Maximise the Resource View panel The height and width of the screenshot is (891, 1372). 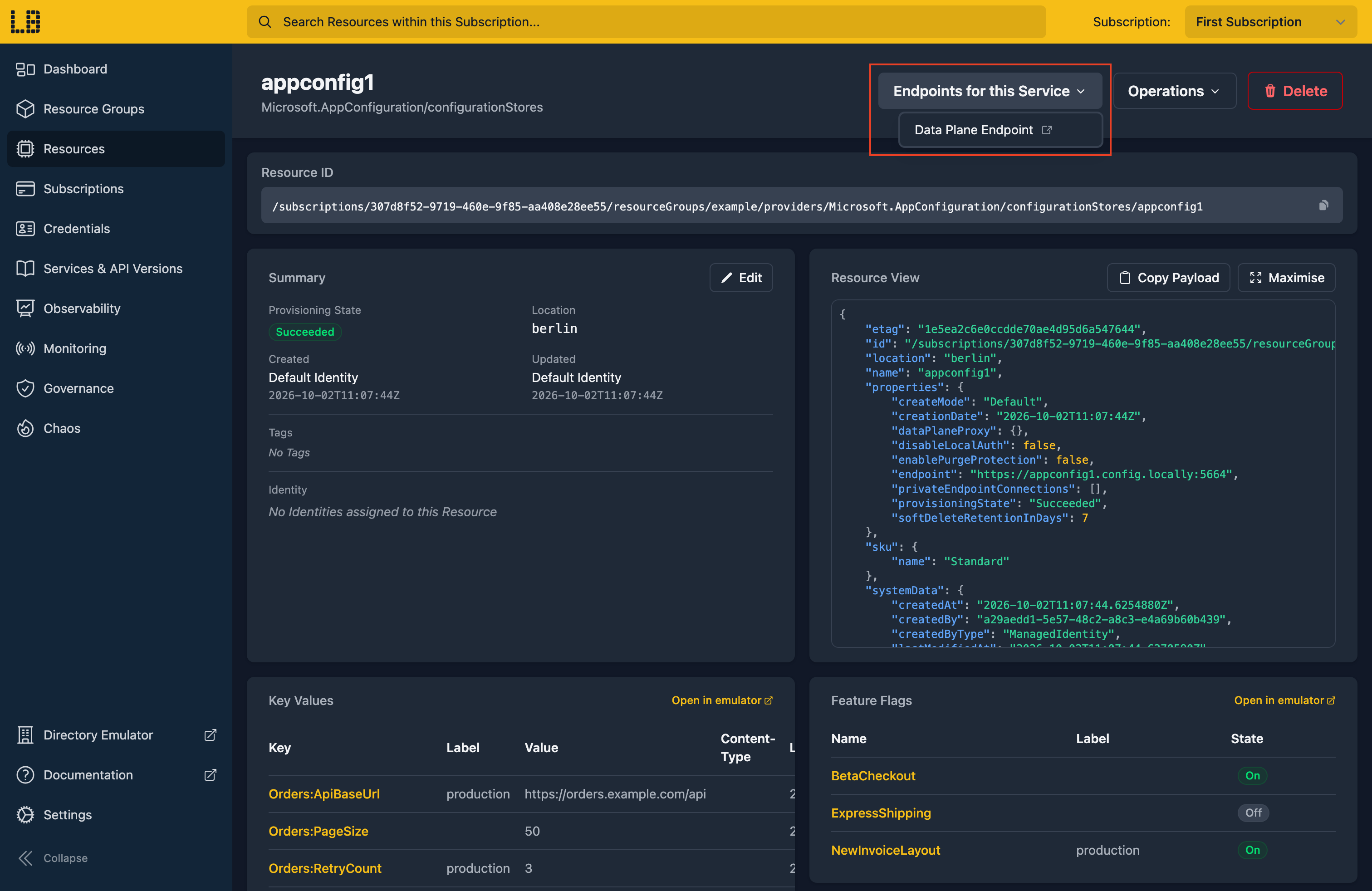click(x=1286, y=278)
